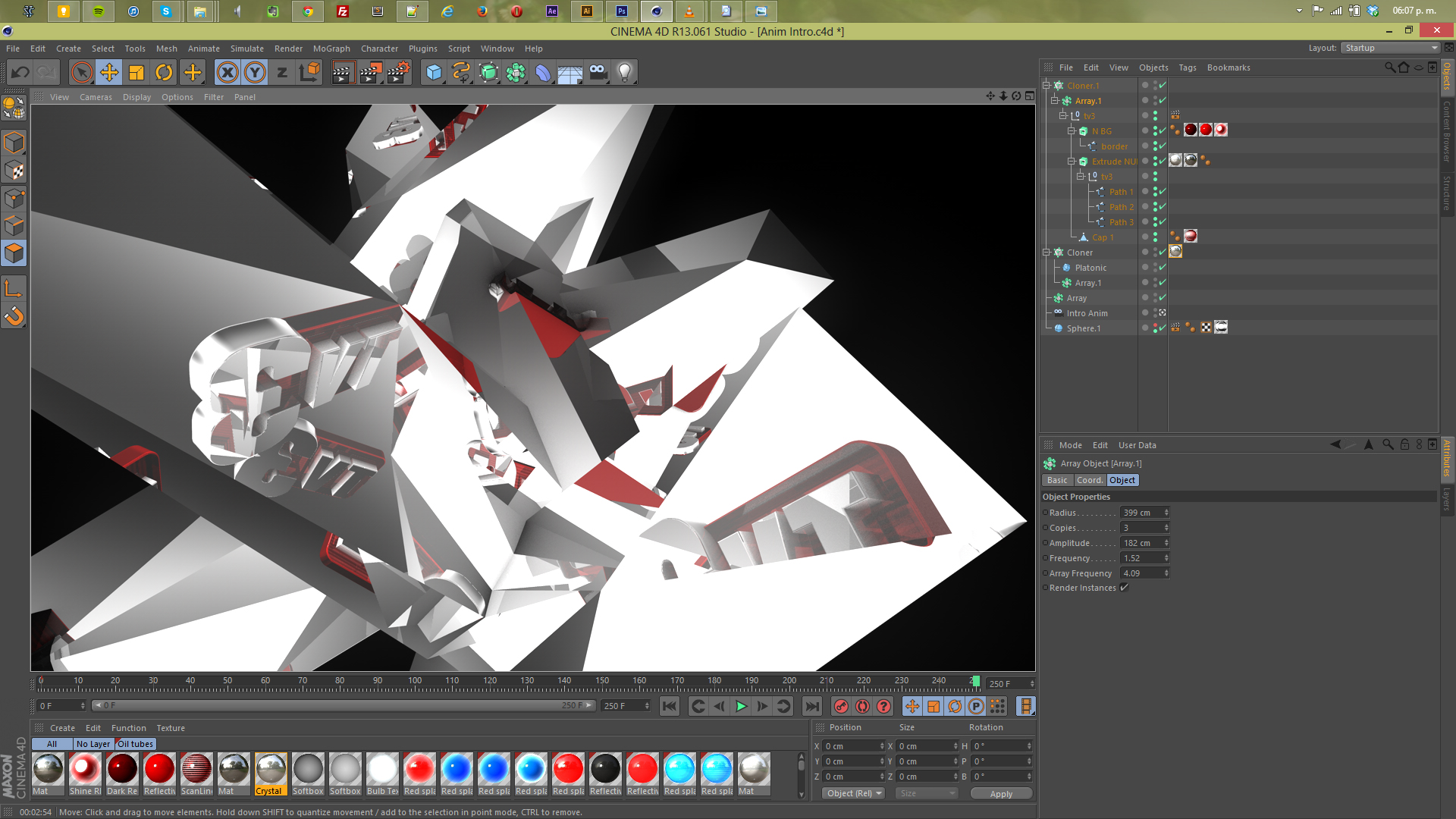Open the Objects manager Tags menu
This screenshot has height=819, width=1456.
point(1188,67)
